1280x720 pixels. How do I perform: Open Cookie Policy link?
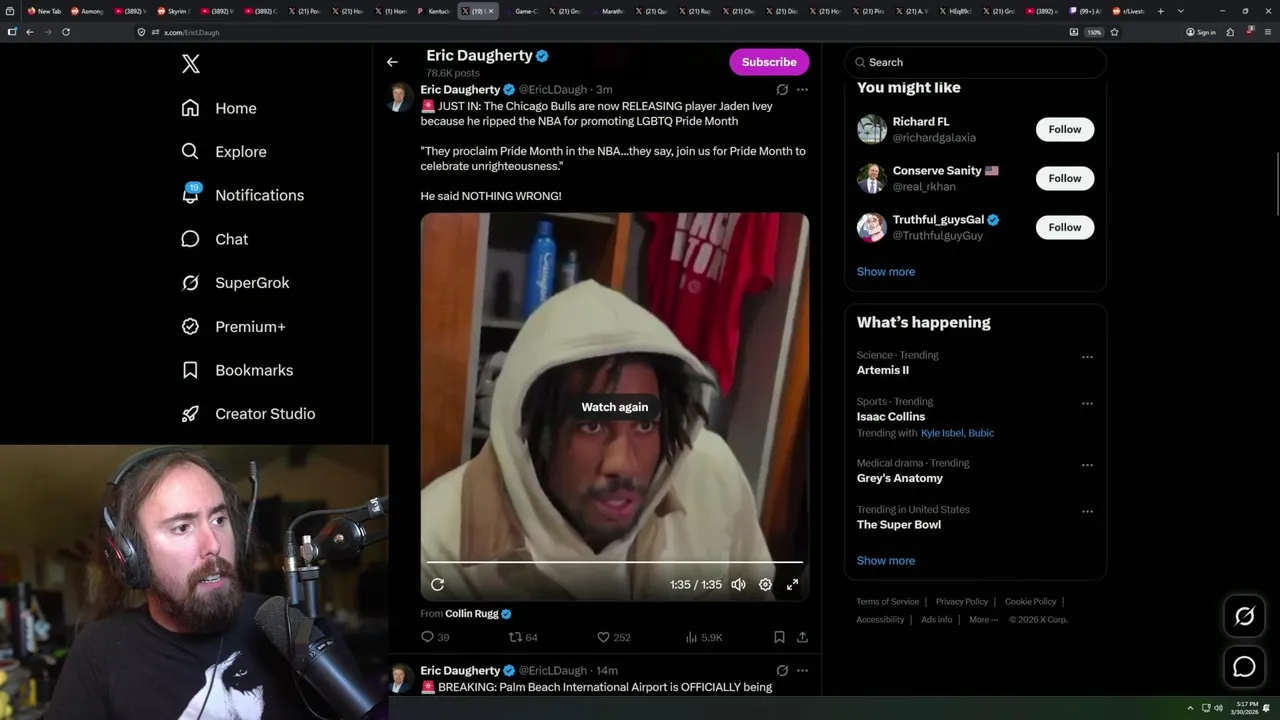(1030, 602)
